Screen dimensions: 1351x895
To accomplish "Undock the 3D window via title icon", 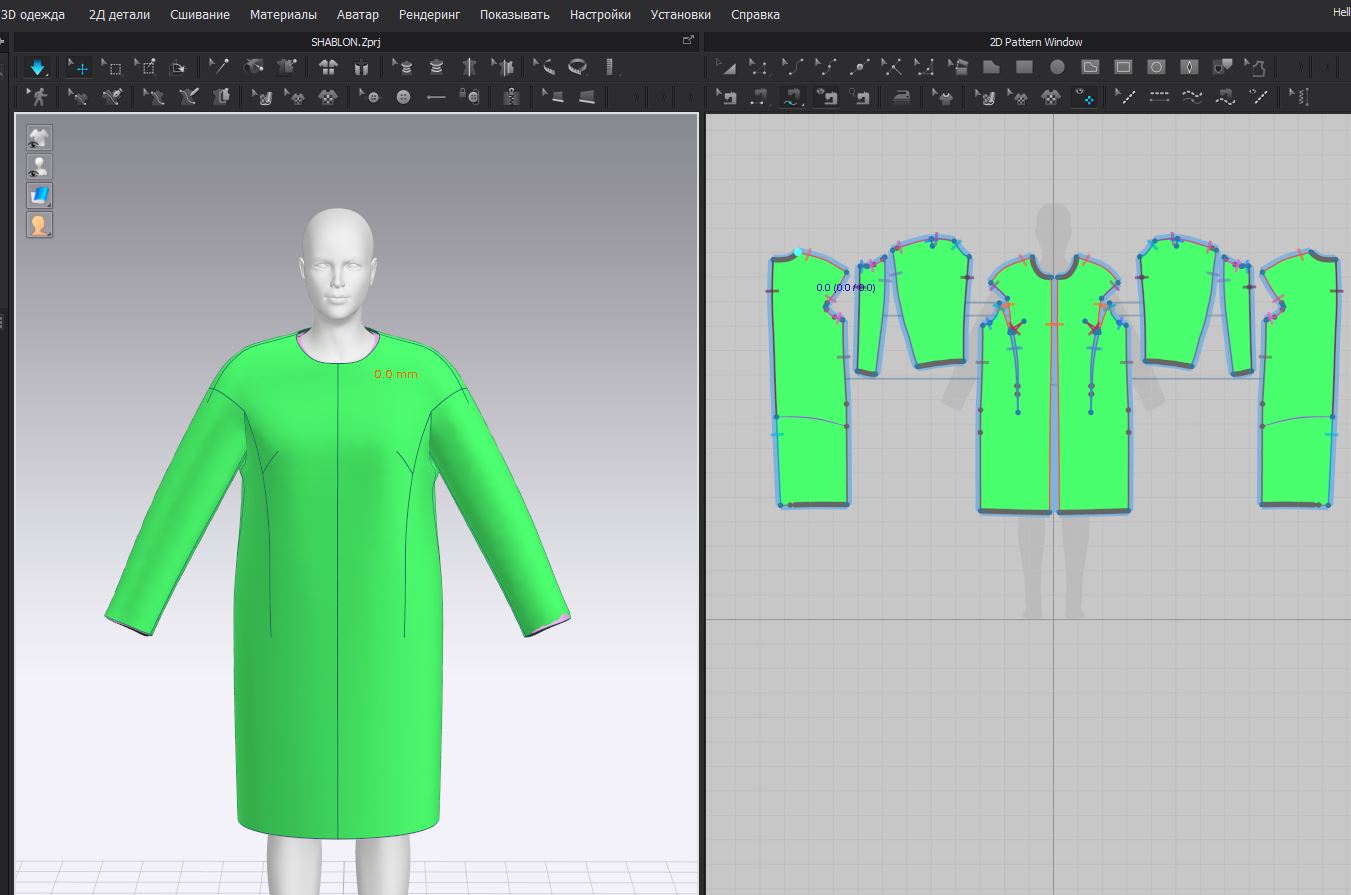I will coord(688,41).
